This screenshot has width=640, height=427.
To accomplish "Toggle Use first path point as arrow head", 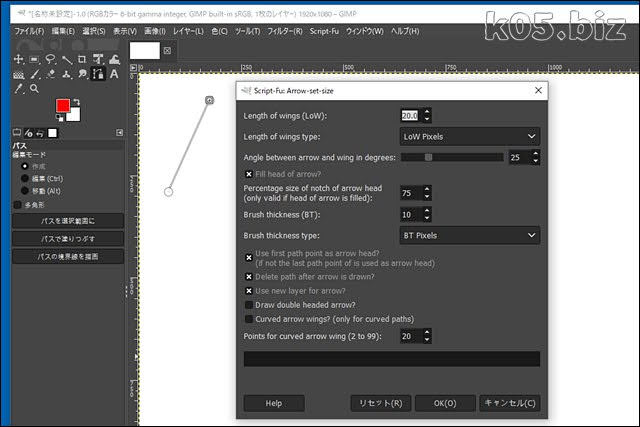I will [249, 258].
